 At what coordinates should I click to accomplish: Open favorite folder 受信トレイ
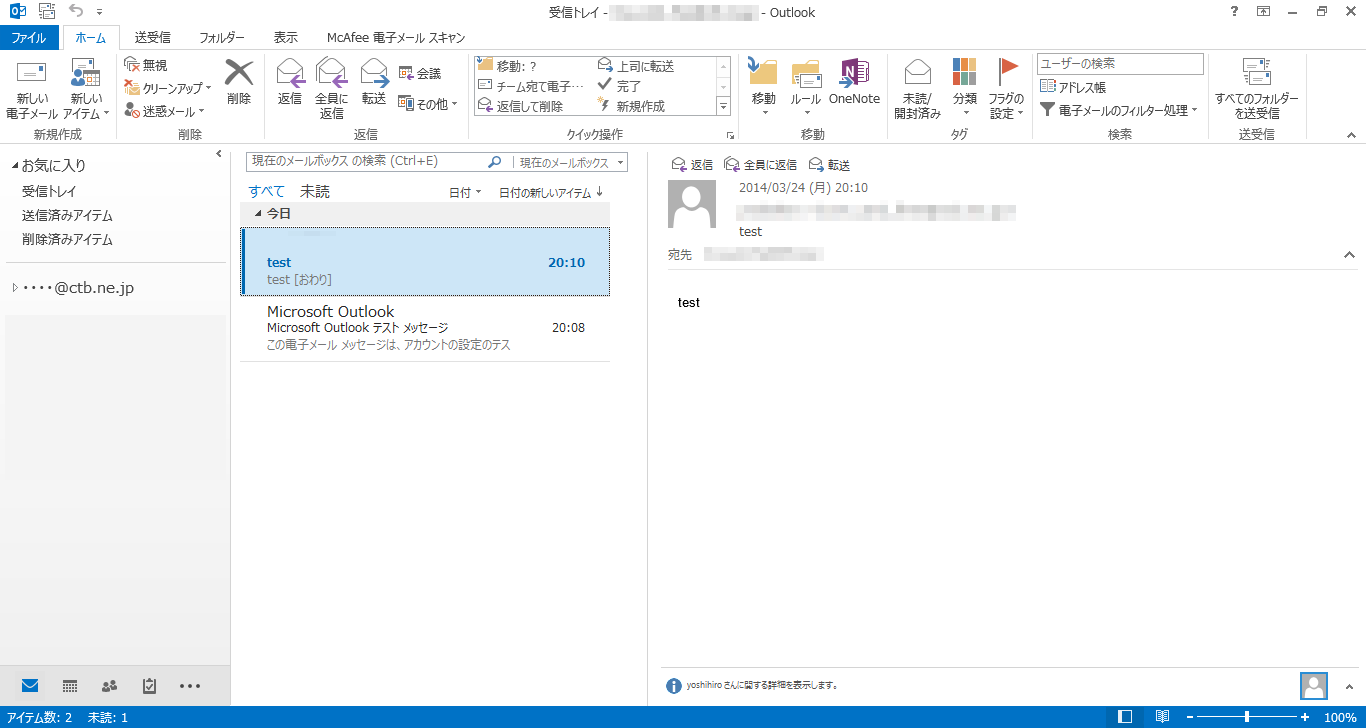click(50, 191)
